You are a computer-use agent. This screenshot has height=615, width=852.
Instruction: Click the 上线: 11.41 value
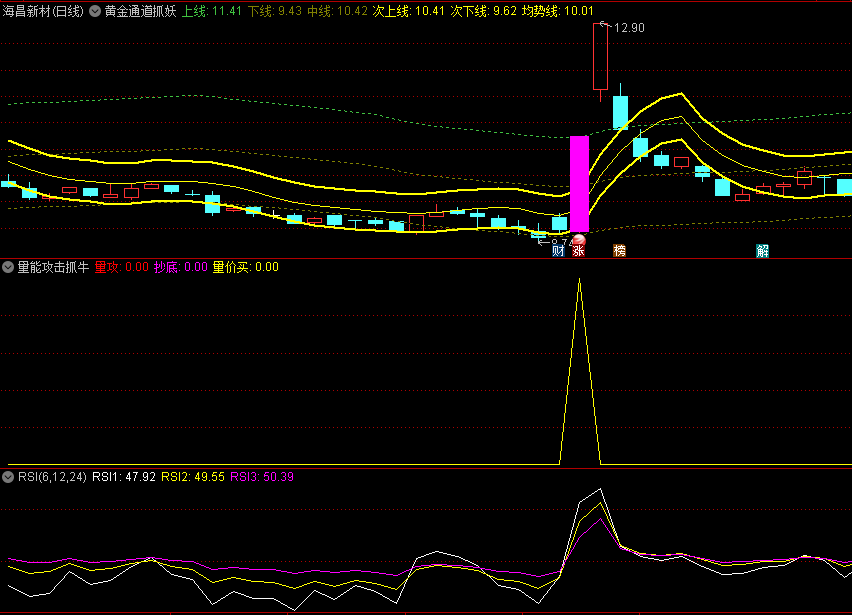point(211,11)
